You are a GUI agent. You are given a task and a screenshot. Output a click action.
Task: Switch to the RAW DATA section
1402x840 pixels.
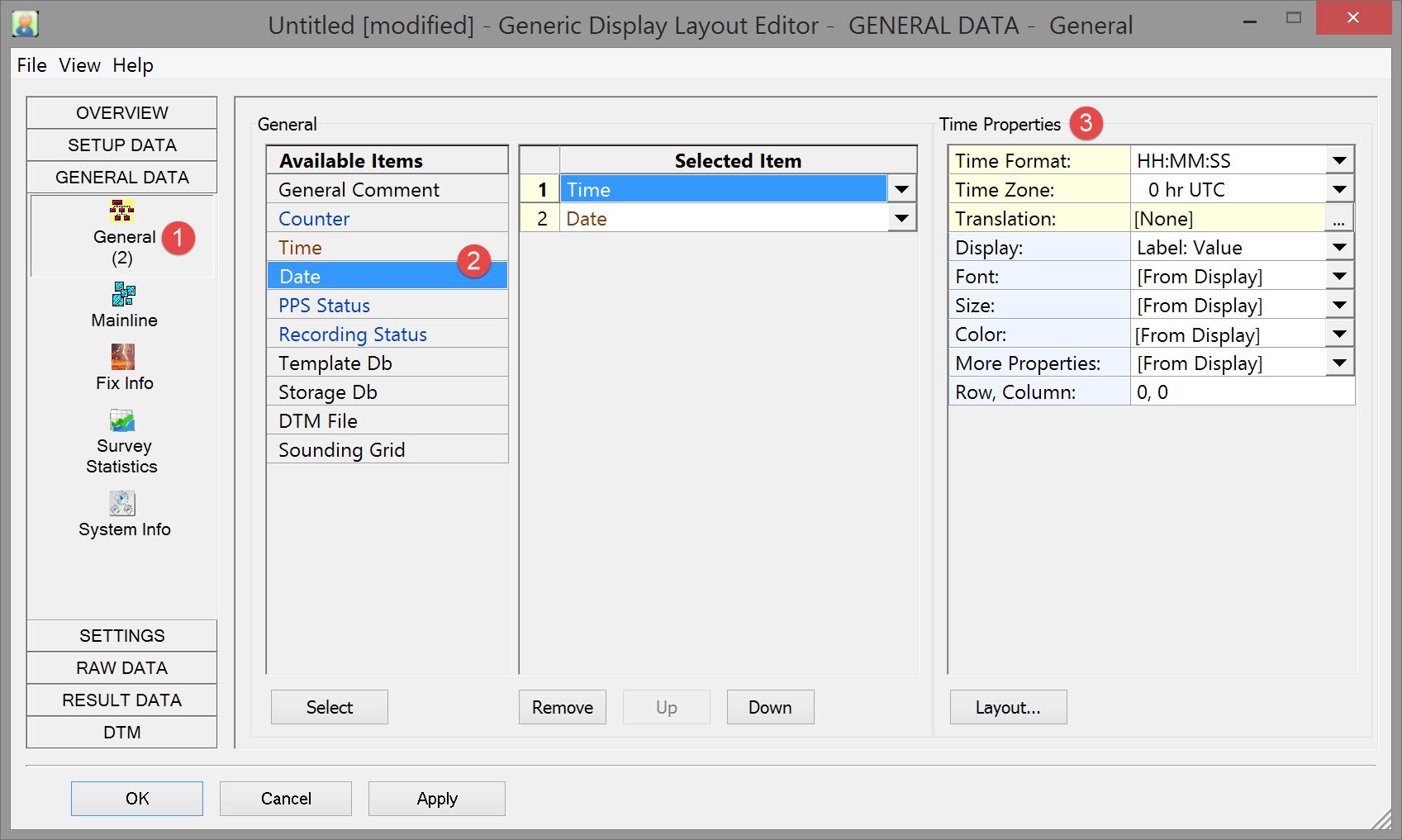point(121,667)
